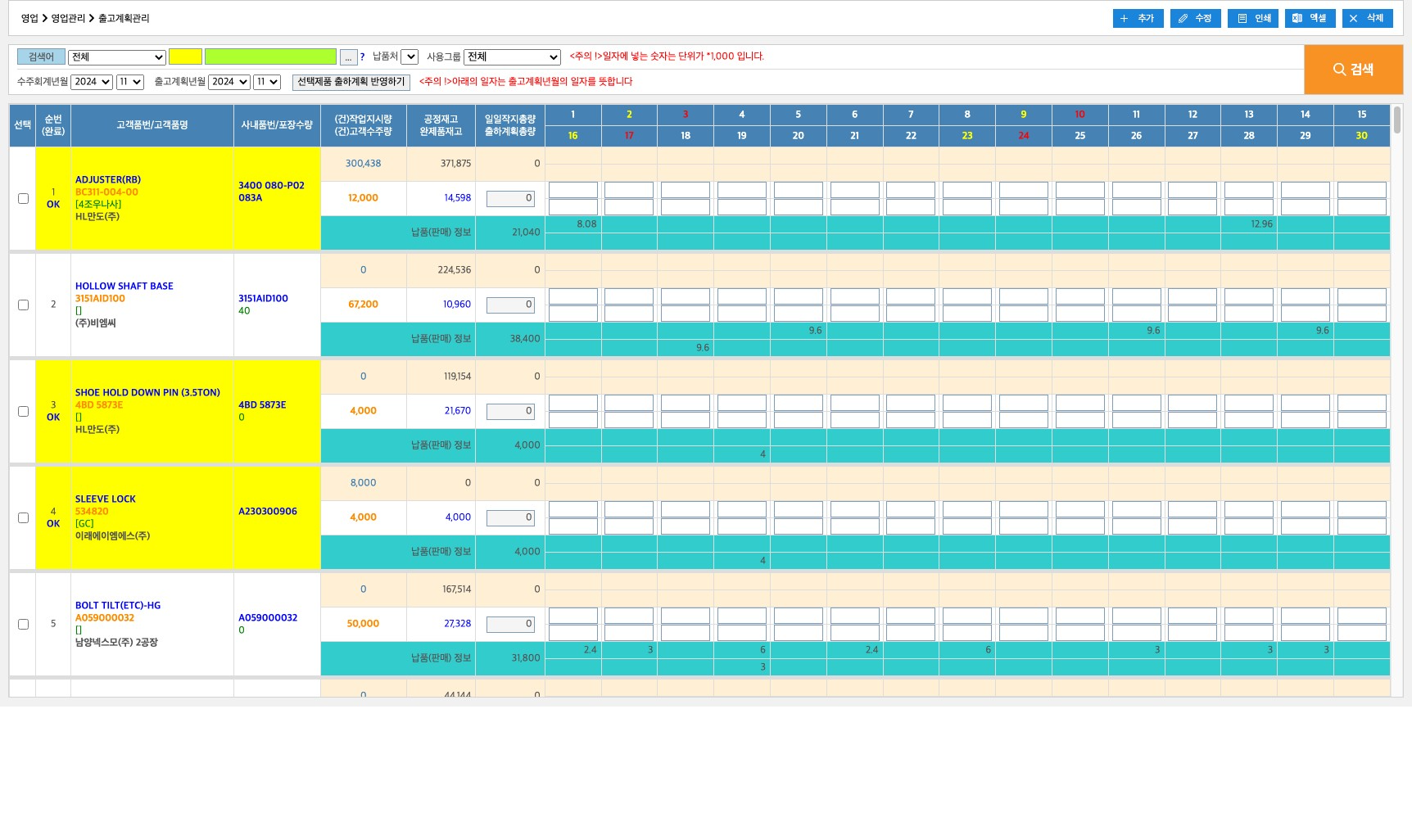The height and width of the screenshot is (840, 1412).
Task: Open the 수주회계년월 year dropdown
Action: 91,82
